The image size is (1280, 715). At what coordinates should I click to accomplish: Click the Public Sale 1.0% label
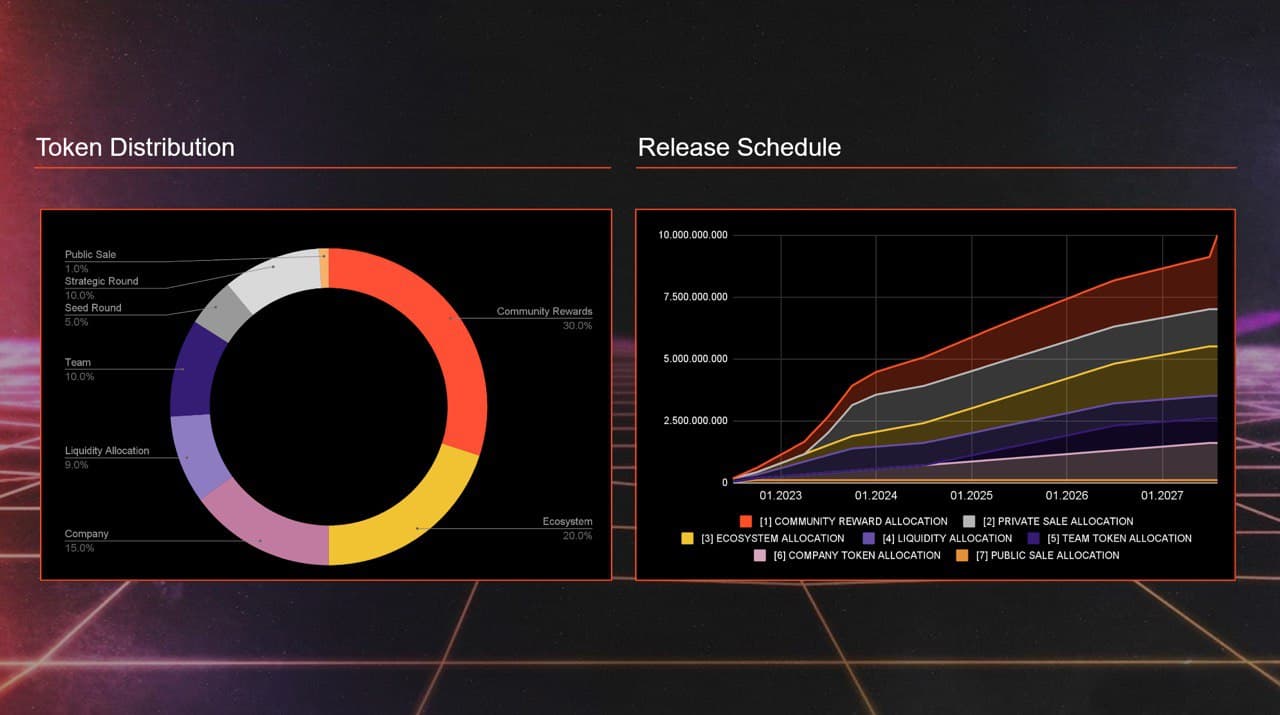pos(90,261)
